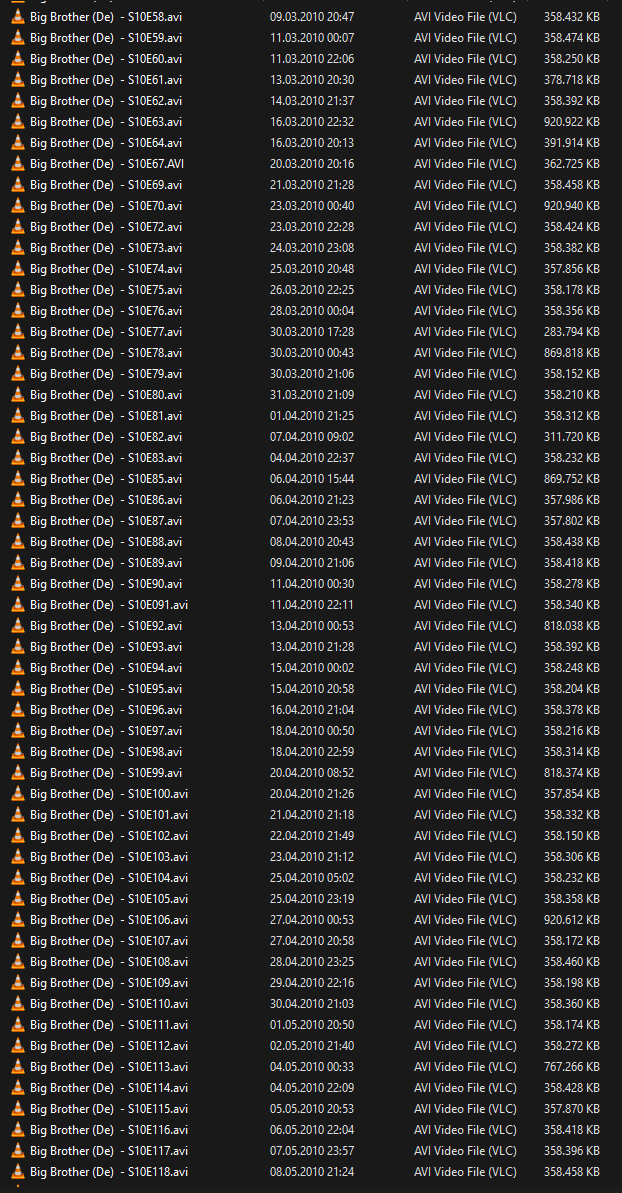
Task: Select file name Big Brother (De) - S10E89.avi
Action: coord(106,563)
